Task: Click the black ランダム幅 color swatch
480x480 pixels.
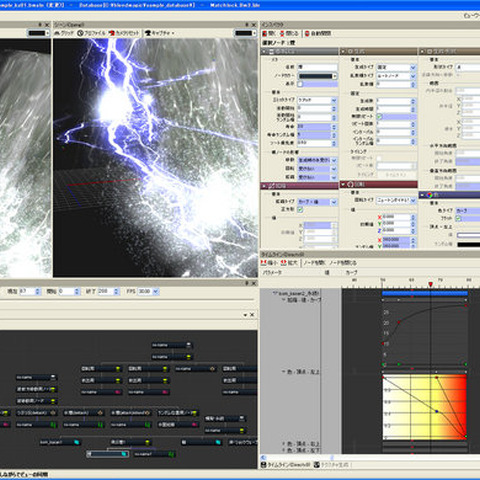Action: coord(468,244)
